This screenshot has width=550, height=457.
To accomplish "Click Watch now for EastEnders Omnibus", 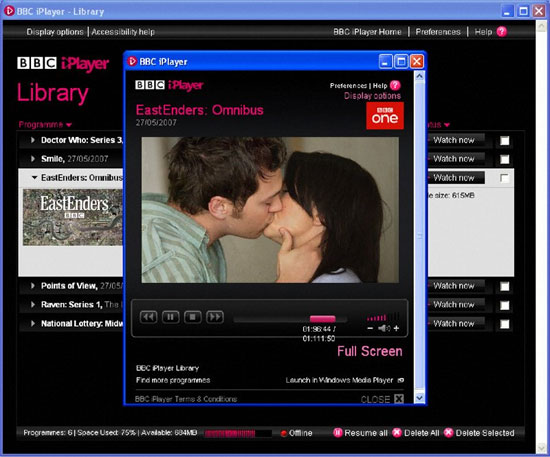I will click(x=456, y=177).
